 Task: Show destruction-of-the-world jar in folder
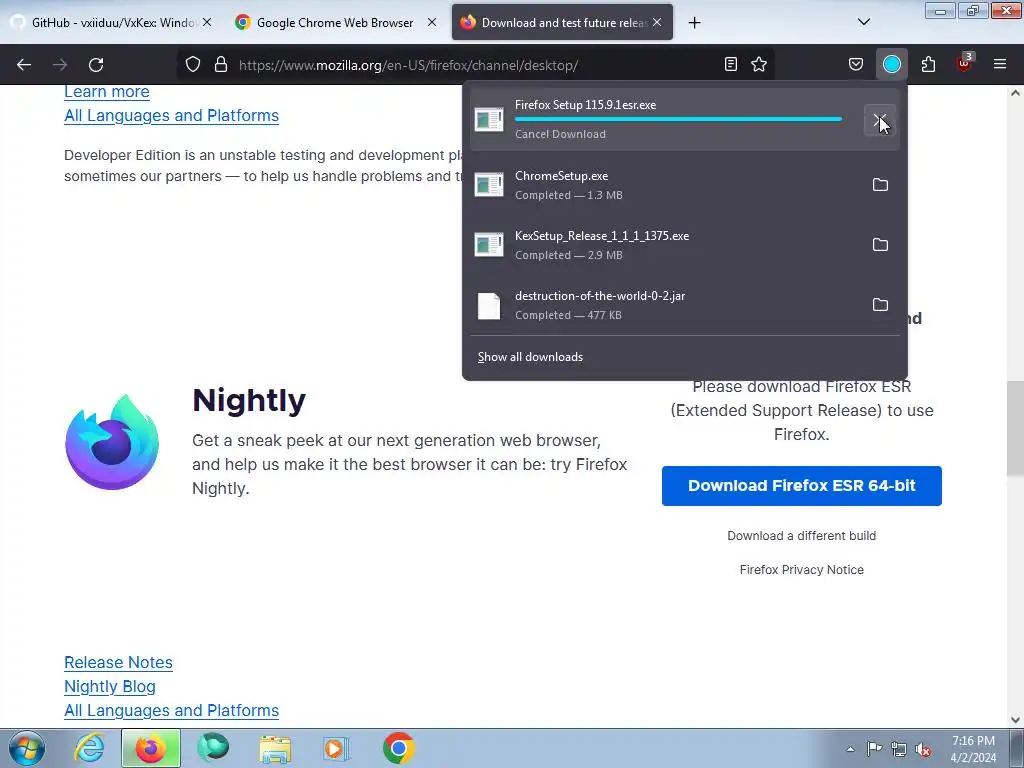coord(880,305)
